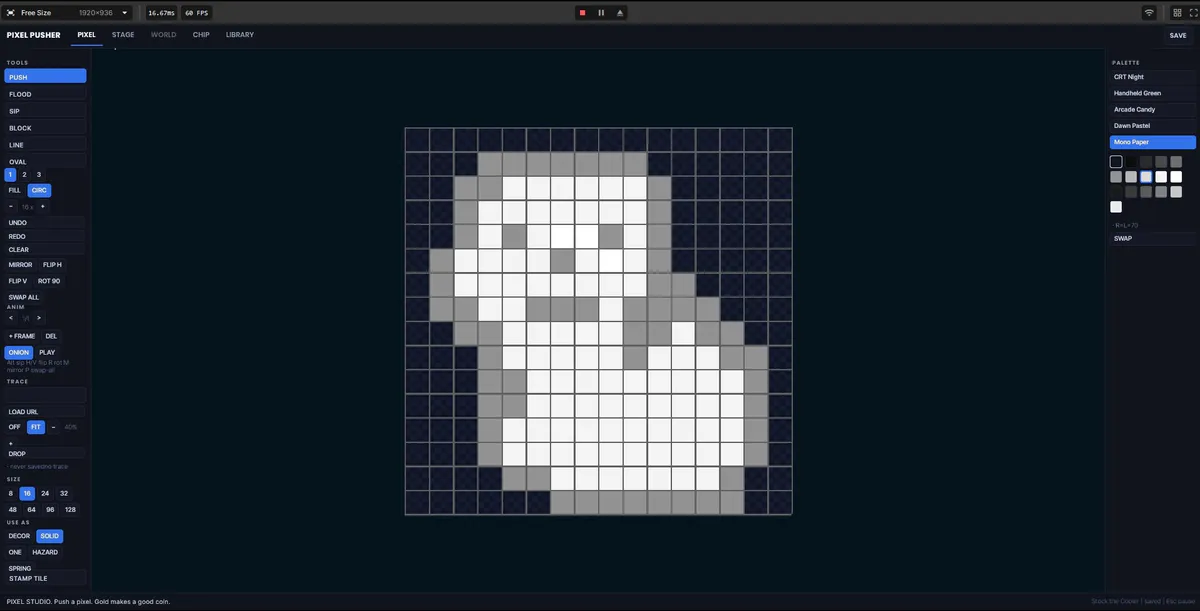The image size is (1200, 611).
Task: Choose the Mono Paper palette
Action: pos(1152,142)
